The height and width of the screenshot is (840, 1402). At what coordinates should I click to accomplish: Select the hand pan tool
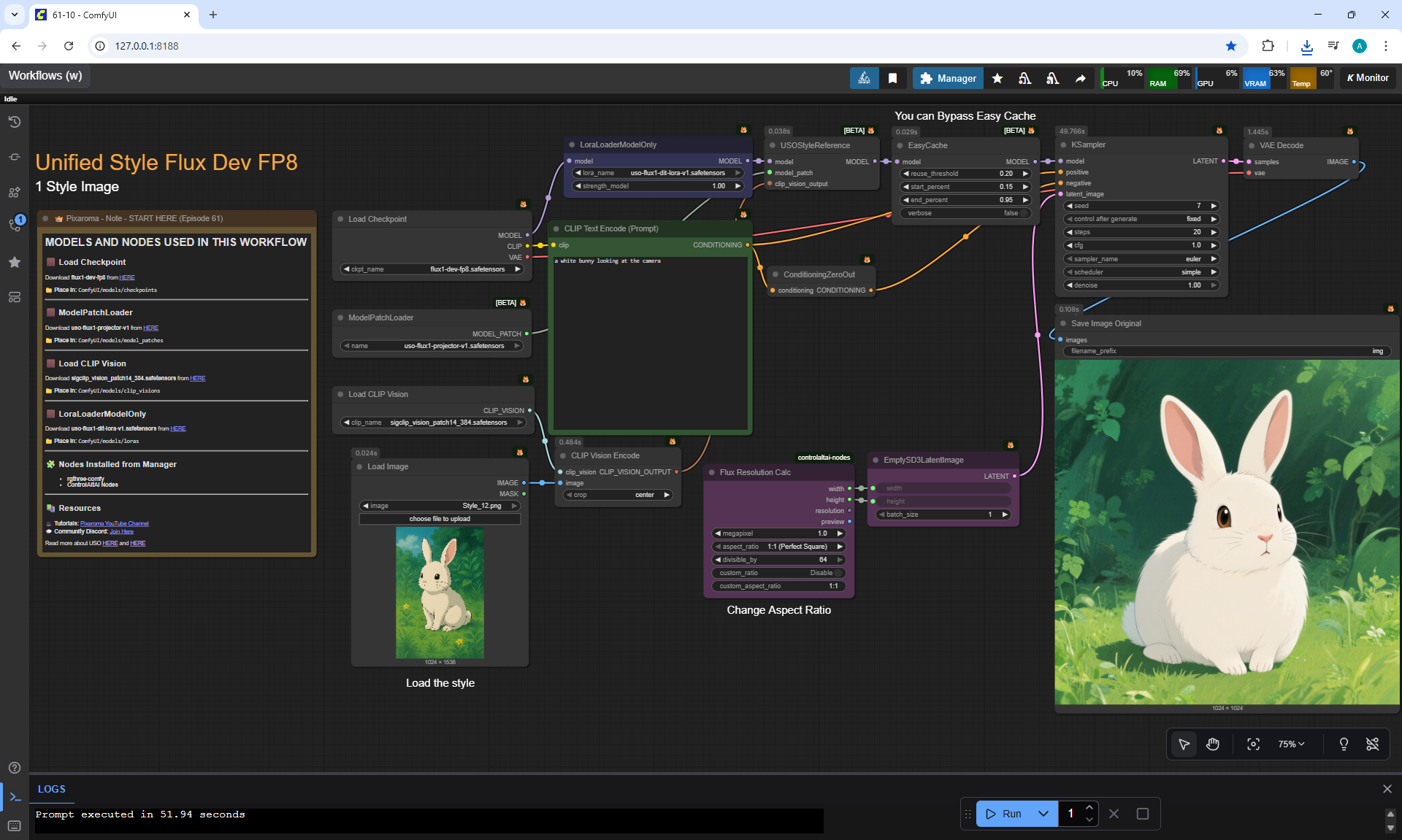click(1213, 744)
